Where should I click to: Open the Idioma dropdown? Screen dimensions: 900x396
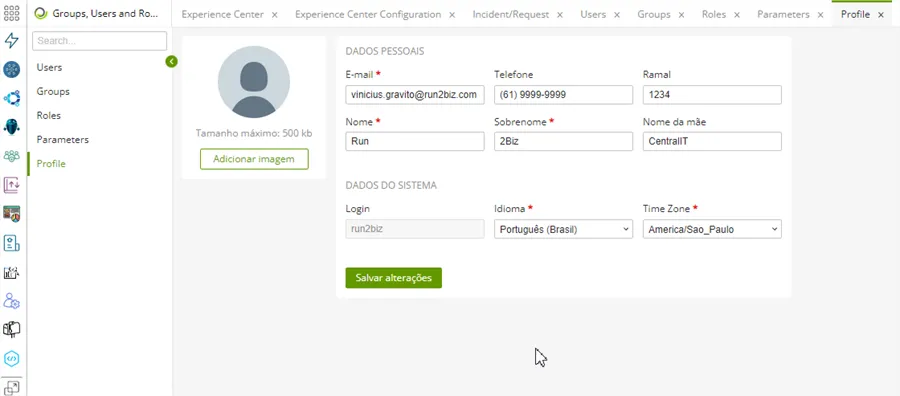pos(563,229)
